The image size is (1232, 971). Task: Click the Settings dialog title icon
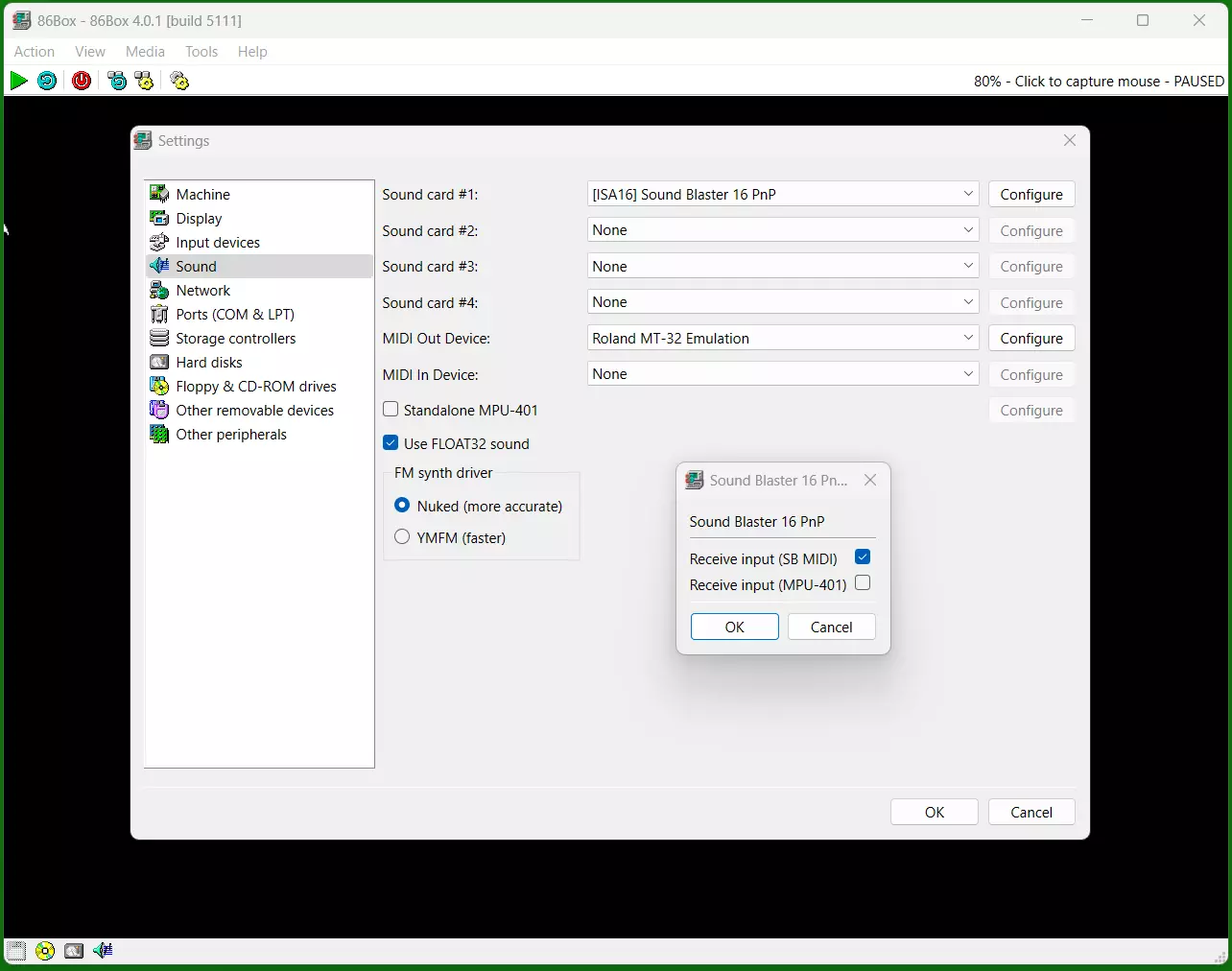(143, 140)
